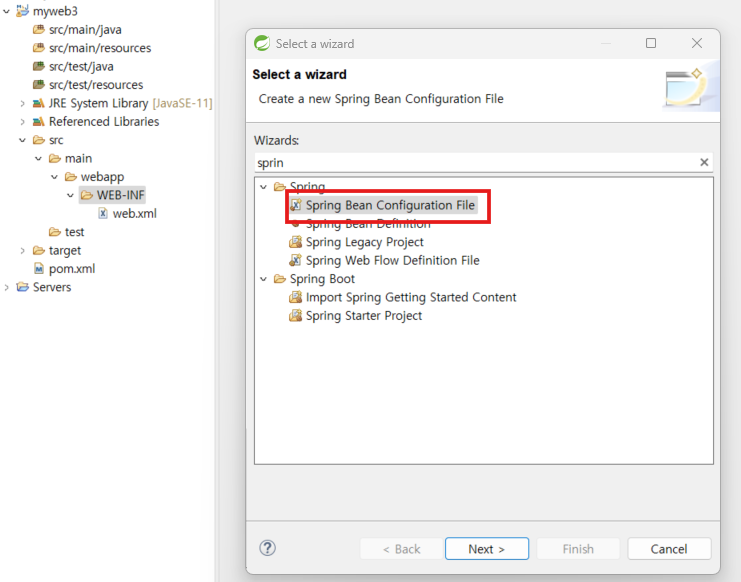Click the Referenced Libraries icon
This screenshot has width=741, height=582.
pyautogui.click(x=39, y=121)
